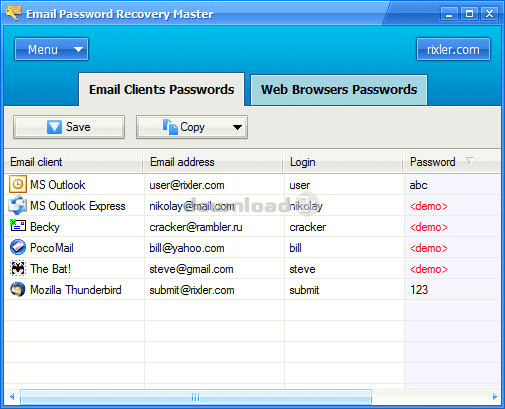The width and height of the screenshot is (505, 409).
Task: Sort by Email address column header
Action: pyautogui.click(x=213, y=162)
